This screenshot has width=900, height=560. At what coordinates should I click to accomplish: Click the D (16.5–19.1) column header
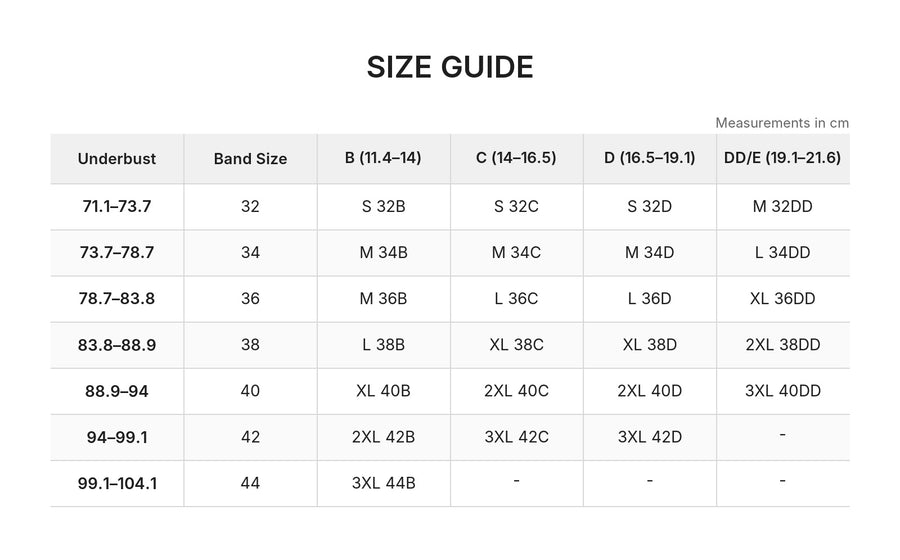click(650, 159)
